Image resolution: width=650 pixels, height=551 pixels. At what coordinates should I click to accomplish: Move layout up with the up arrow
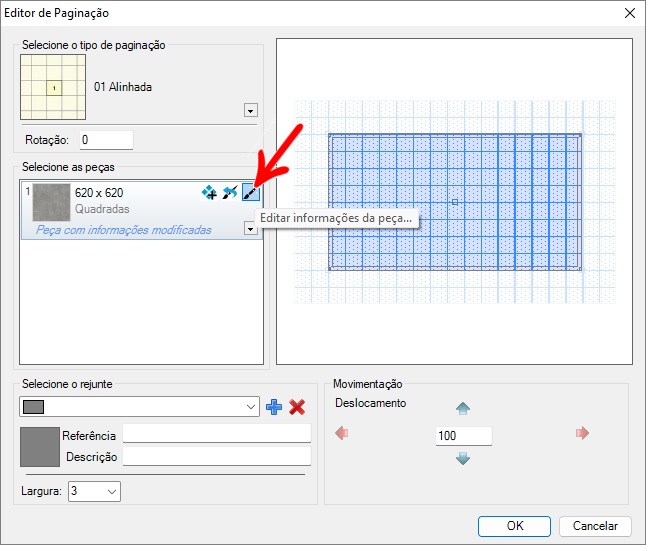pyautogui.click(x=462, y=409)
